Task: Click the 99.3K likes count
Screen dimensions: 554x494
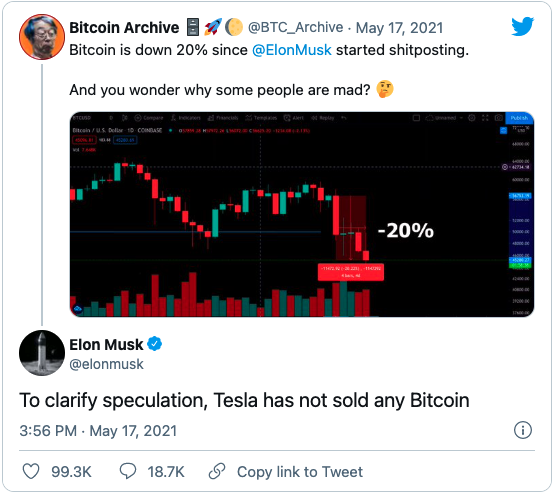Action: tap(71, 472)
